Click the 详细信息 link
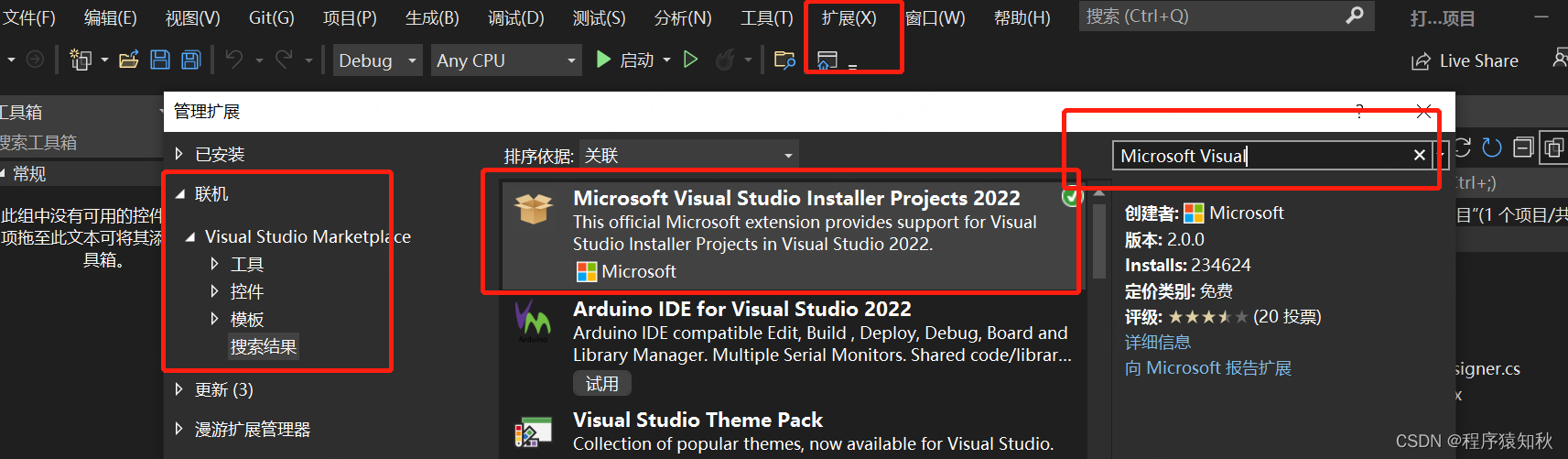The width and height of the screenshot is (1568, 459). coord(1158,342)
